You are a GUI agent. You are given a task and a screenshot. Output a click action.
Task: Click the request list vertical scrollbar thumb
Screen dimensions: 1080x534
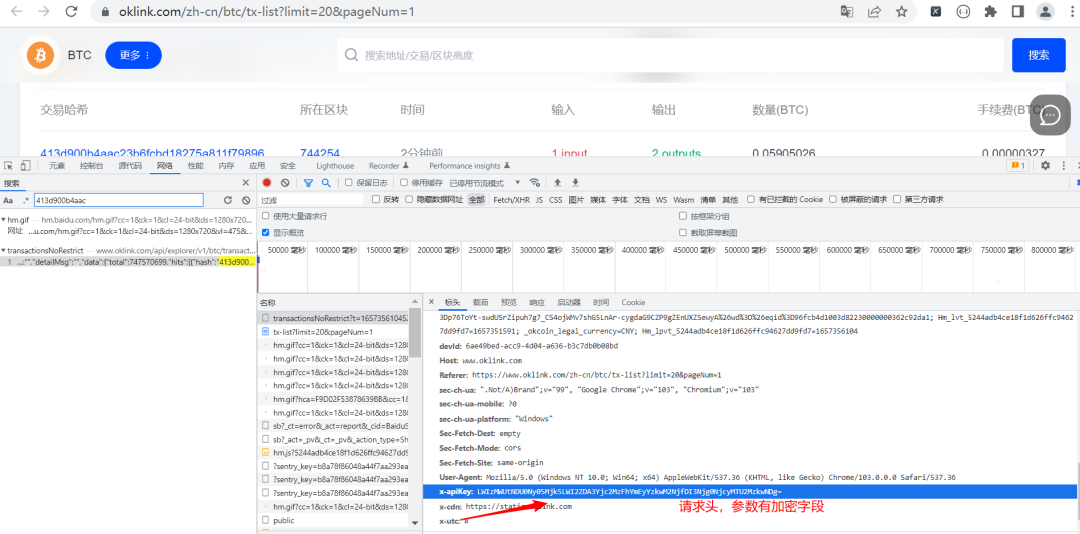415,333
